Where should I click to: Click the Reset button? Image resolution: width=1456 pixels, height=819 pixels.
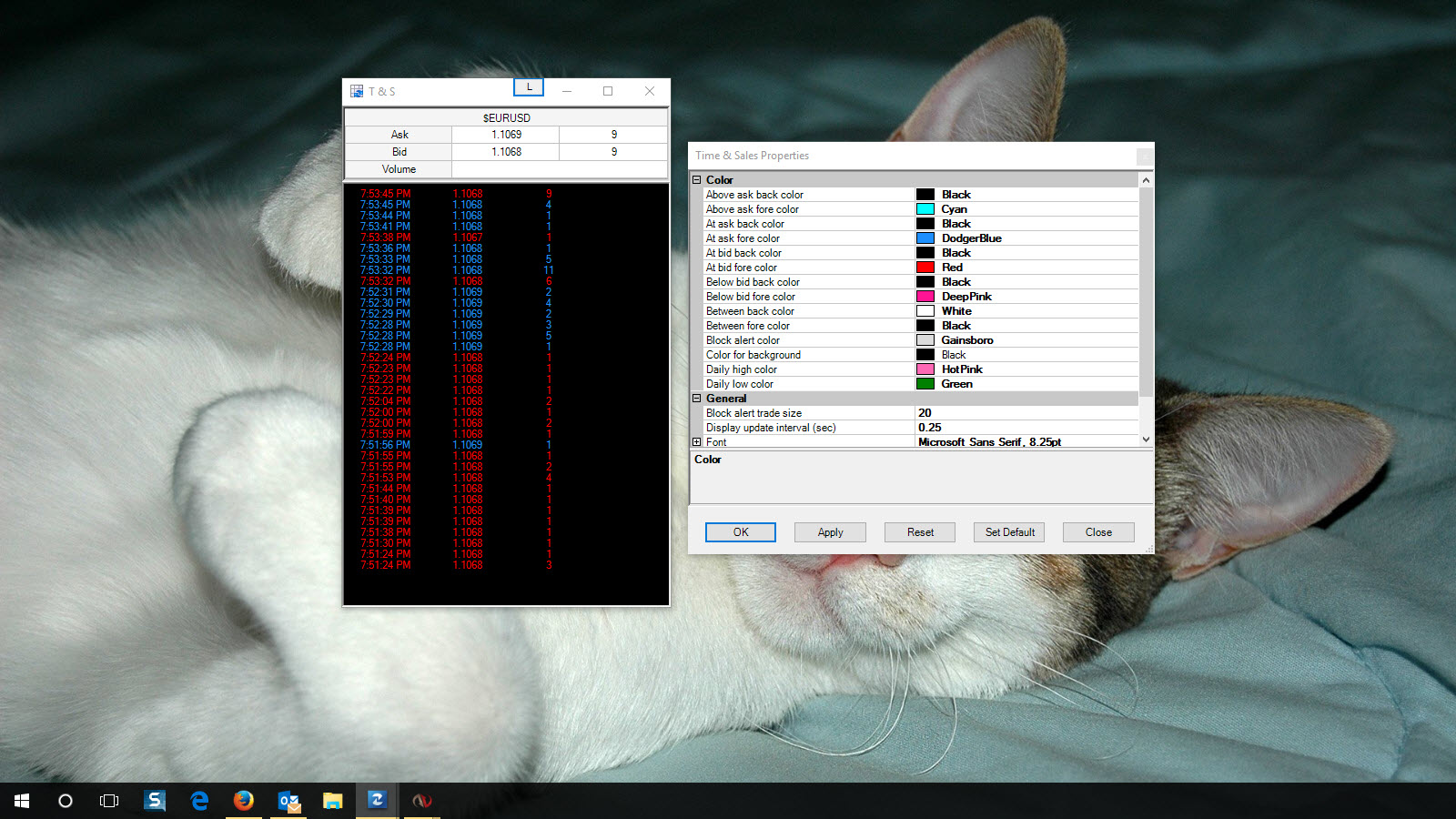coord(920,532)
